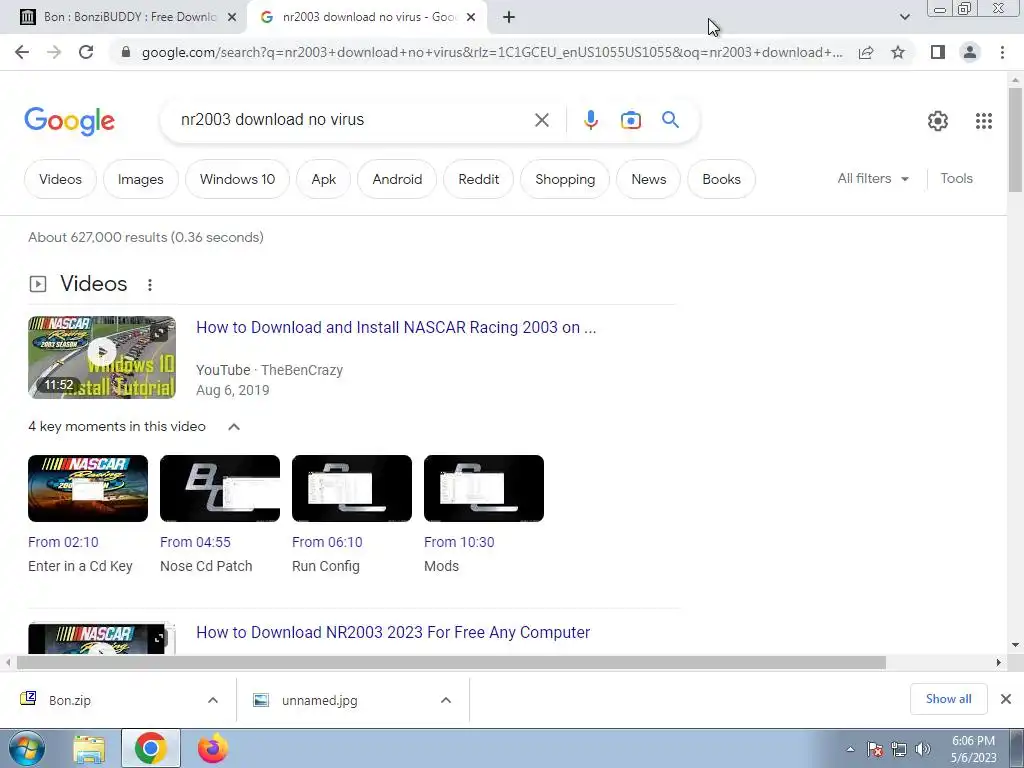Viewport: 1024px width, 768px height.
Task: Open Google quick settings gear
Action: [x=938, y=121]
